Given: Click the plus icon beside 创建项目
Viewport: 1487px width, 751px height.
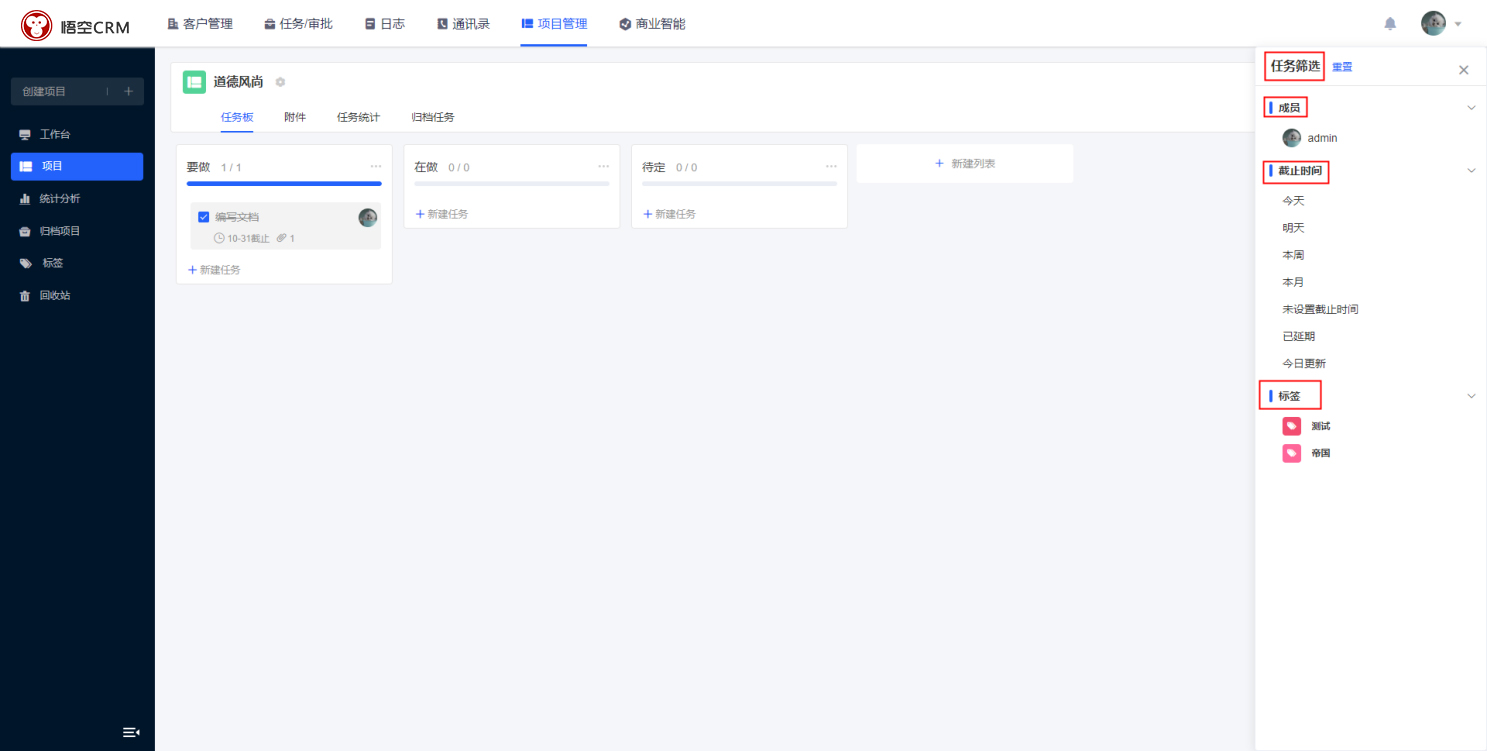Looking at the screenshot, I should 128,91.
